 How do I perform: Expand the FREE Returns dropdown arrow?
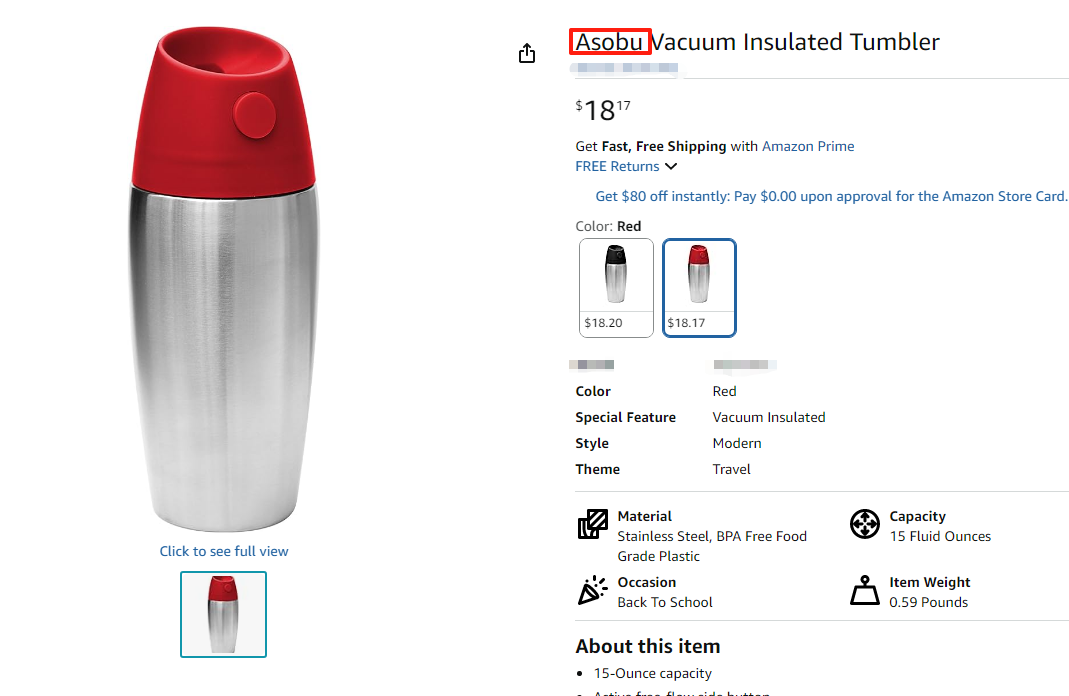coord(671,167)
